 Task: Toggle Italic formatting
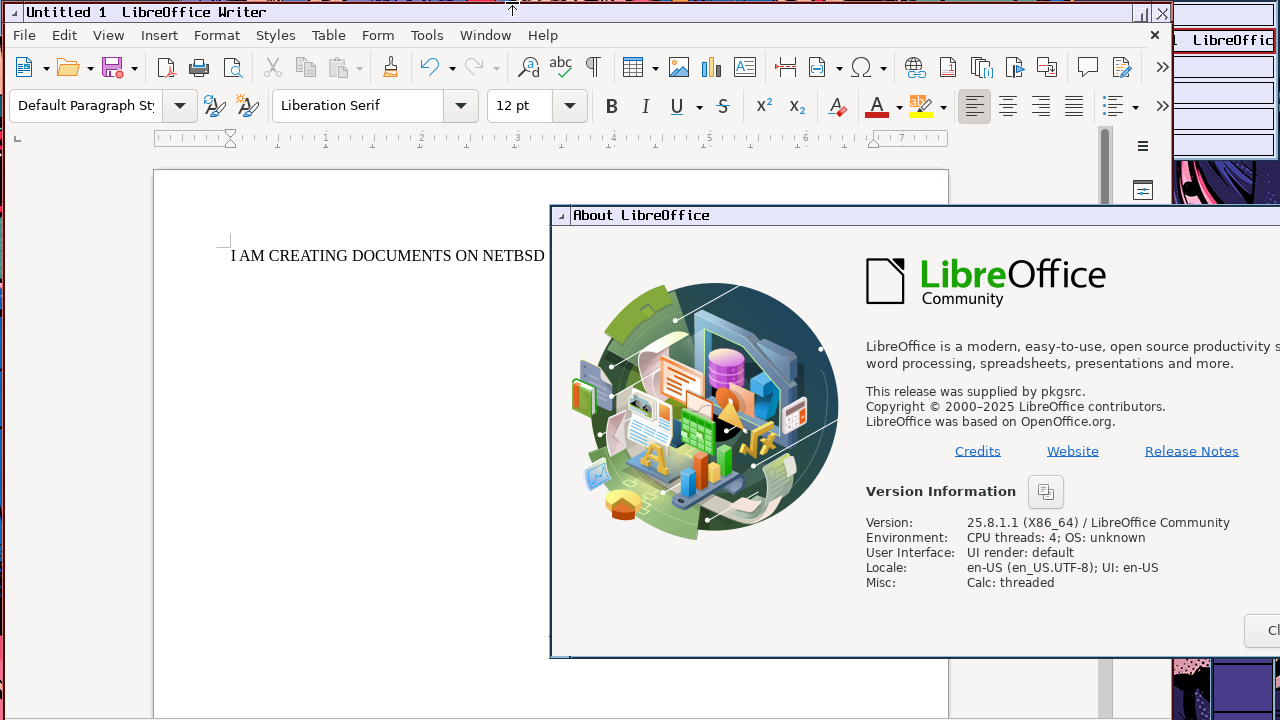pos(645,107)
